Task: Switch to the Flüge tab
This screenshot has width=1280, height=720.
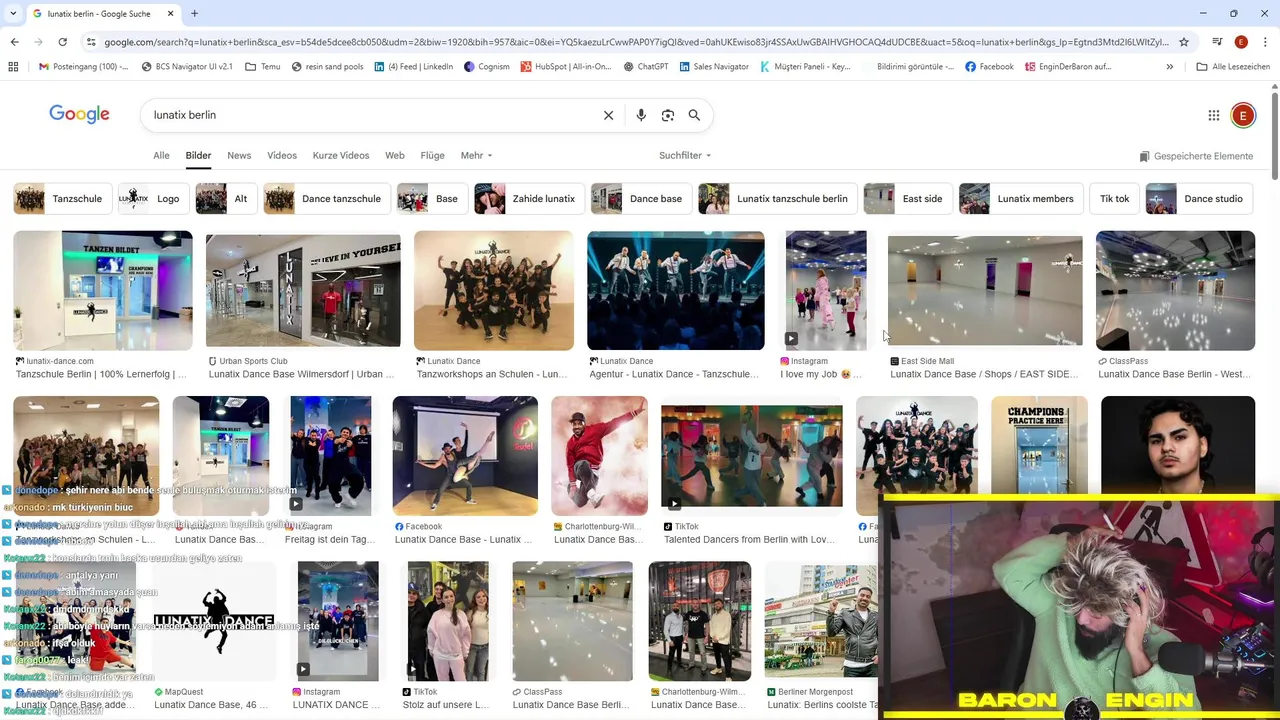Action: pos(432,155)
